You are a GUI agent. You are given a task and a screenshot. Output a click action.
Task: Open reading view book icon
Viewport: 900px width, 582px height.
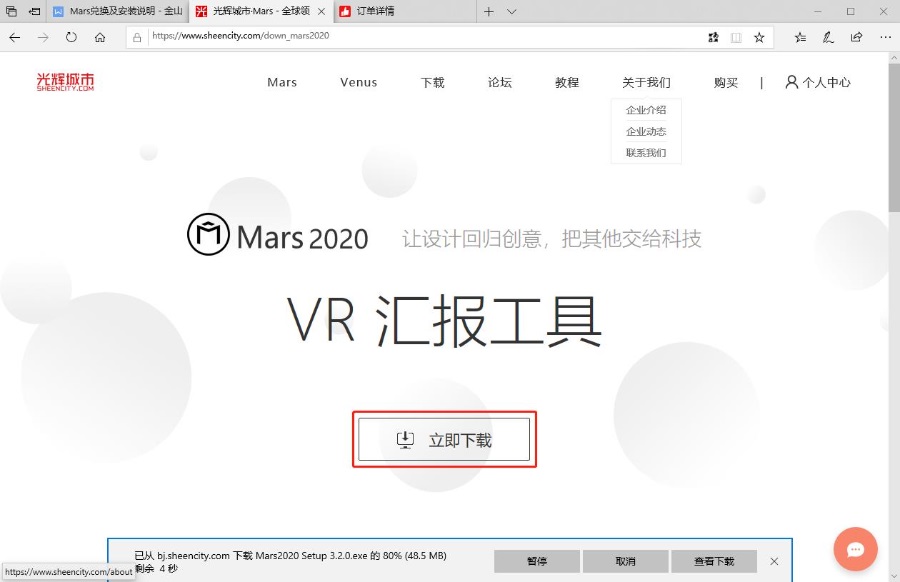point(736,37)
